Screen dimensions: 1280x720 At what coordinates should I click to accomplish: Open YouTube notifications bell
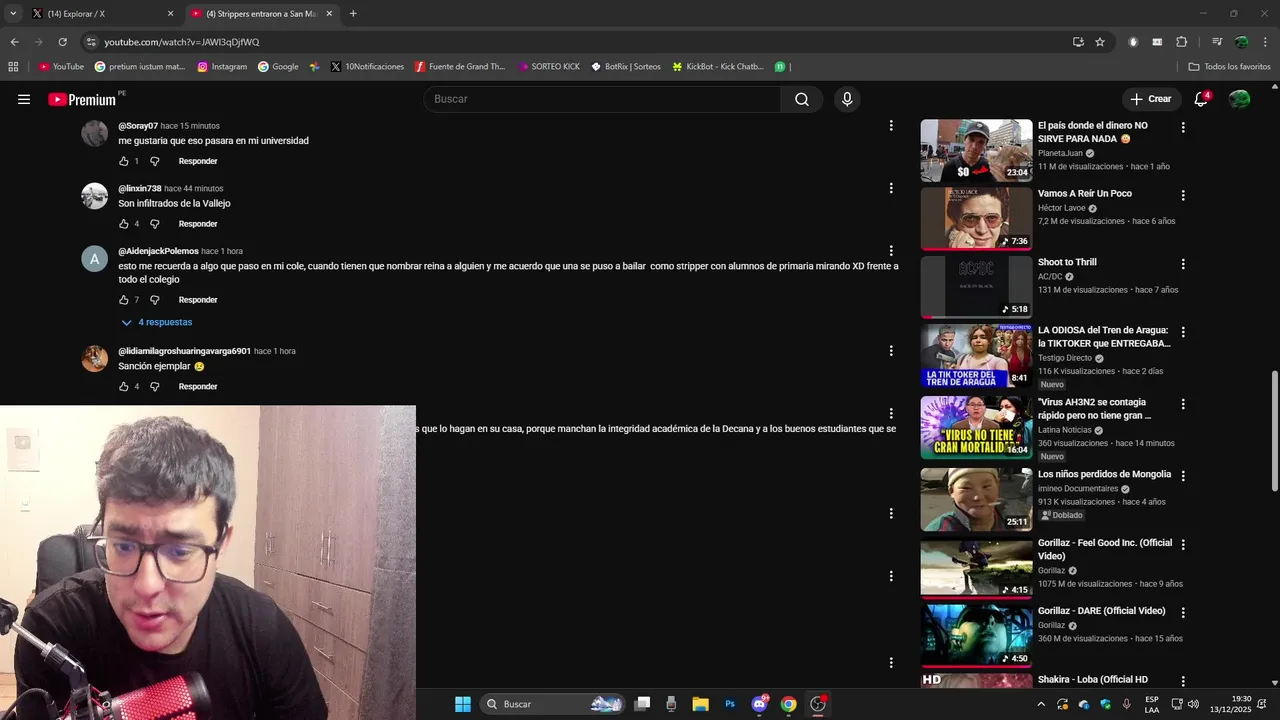(x=1201, y=99)
